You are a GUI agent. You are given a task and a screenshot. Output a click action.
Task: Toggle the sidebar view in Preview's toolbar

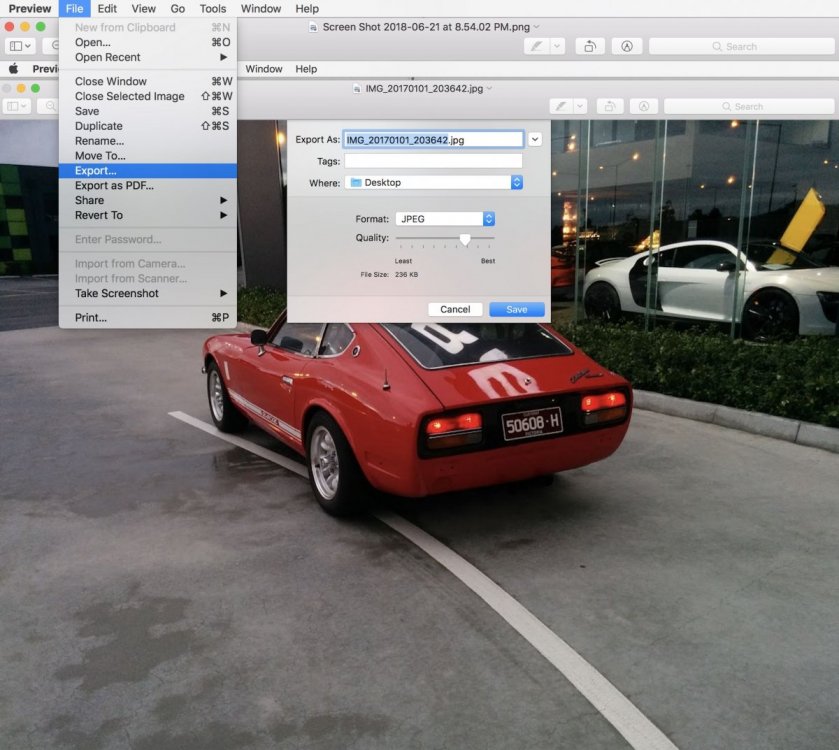click(15, 105)
